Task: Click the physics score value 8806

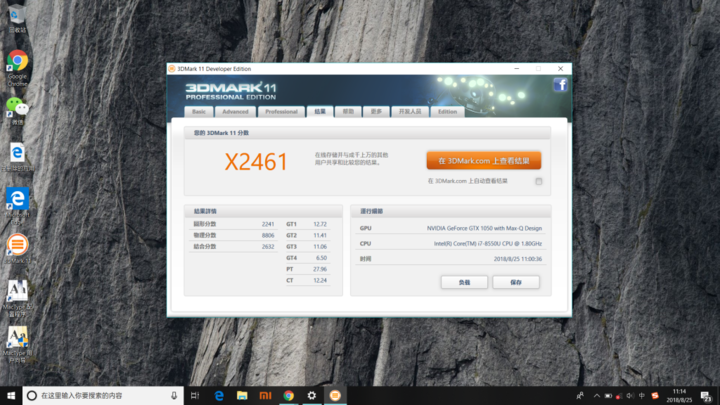Action: 268,236
